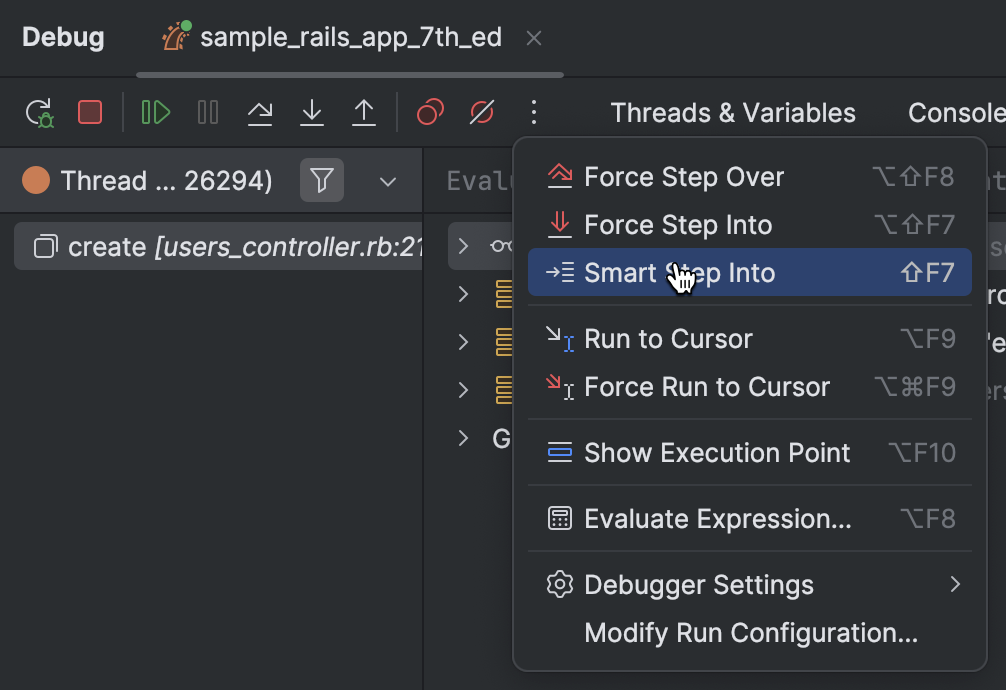
Task: Open Debugger Settings submenu
Action: (x=749, y=585)
